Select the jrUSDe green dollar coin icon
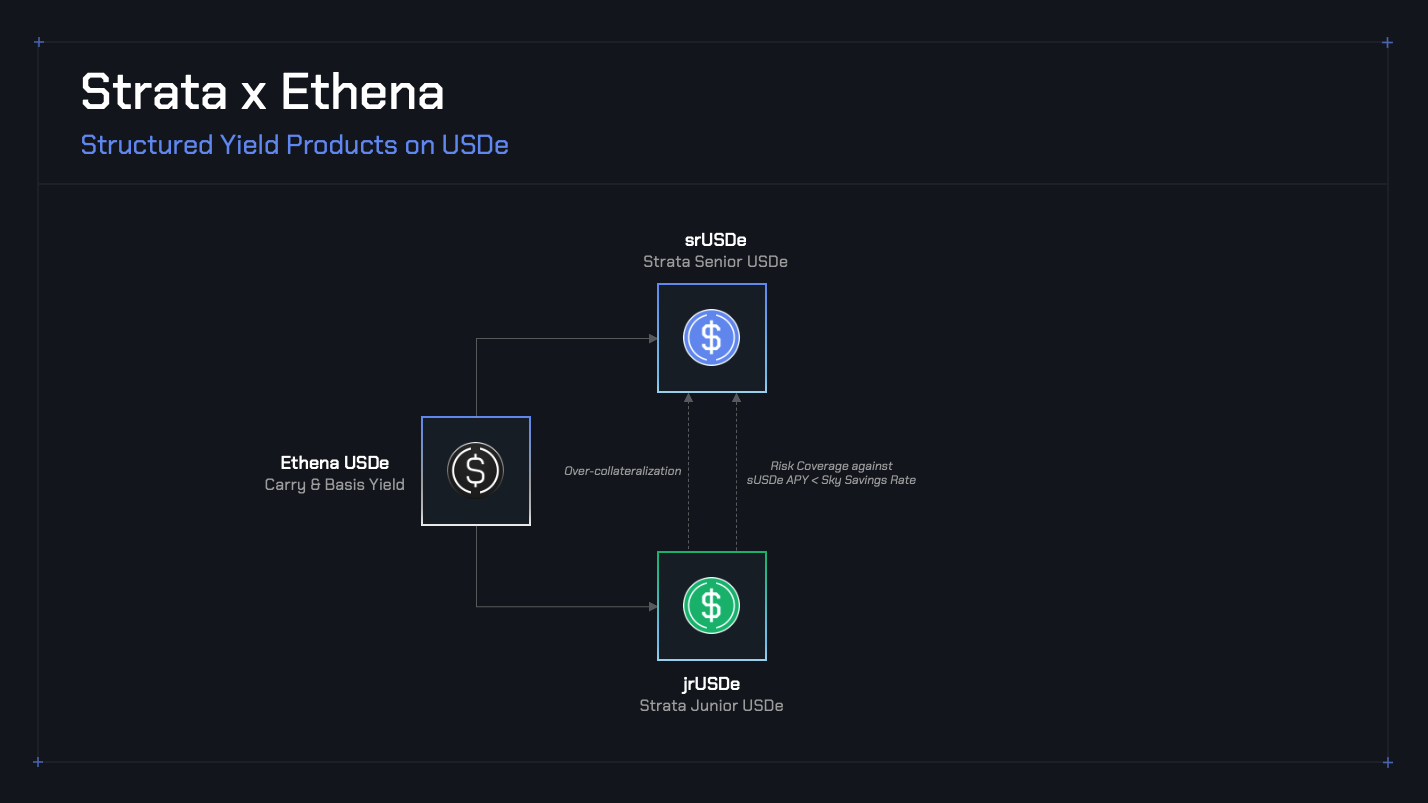 (711, 605)
